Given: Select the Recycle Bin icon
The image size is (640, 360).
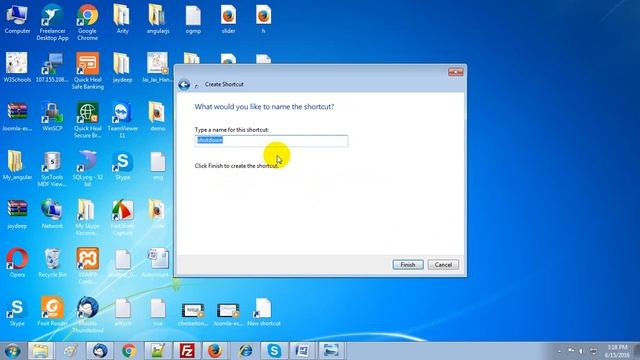Looking at the screenshot, I should click(x=52, y=263).
